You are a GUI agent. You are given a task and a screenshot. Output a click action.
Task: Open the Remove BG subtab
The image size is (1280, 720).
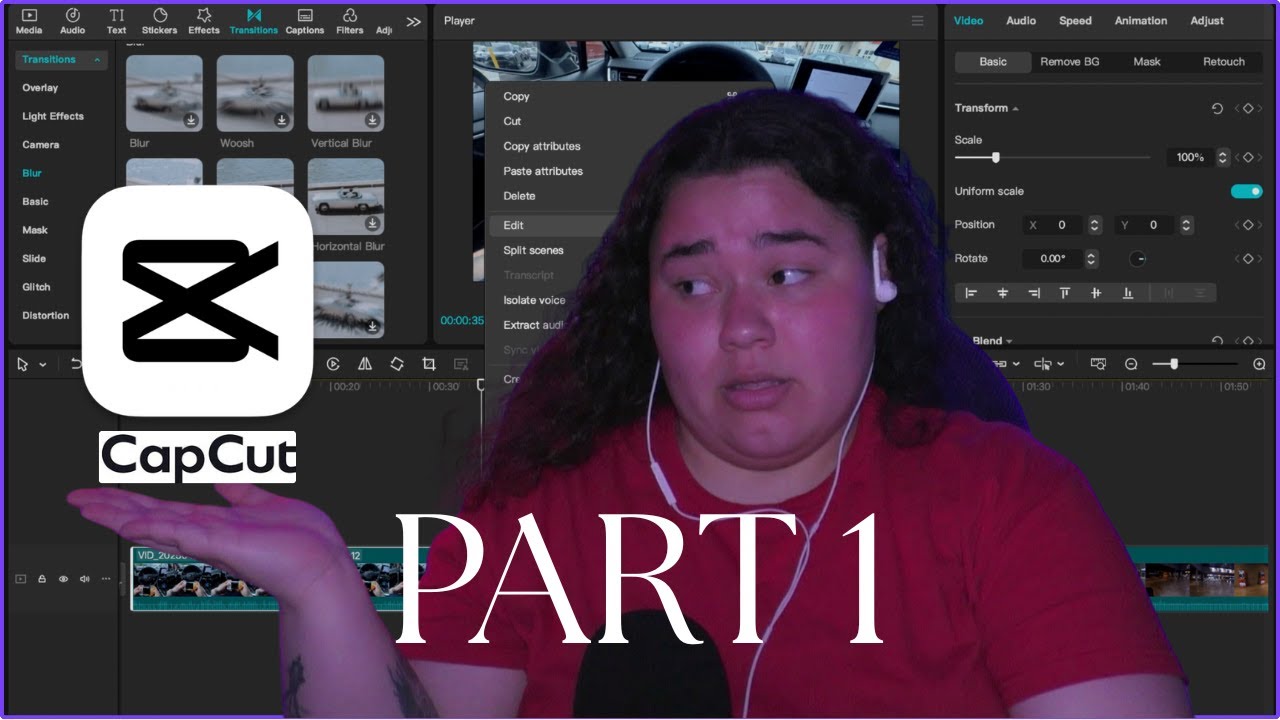(1069, 62)
